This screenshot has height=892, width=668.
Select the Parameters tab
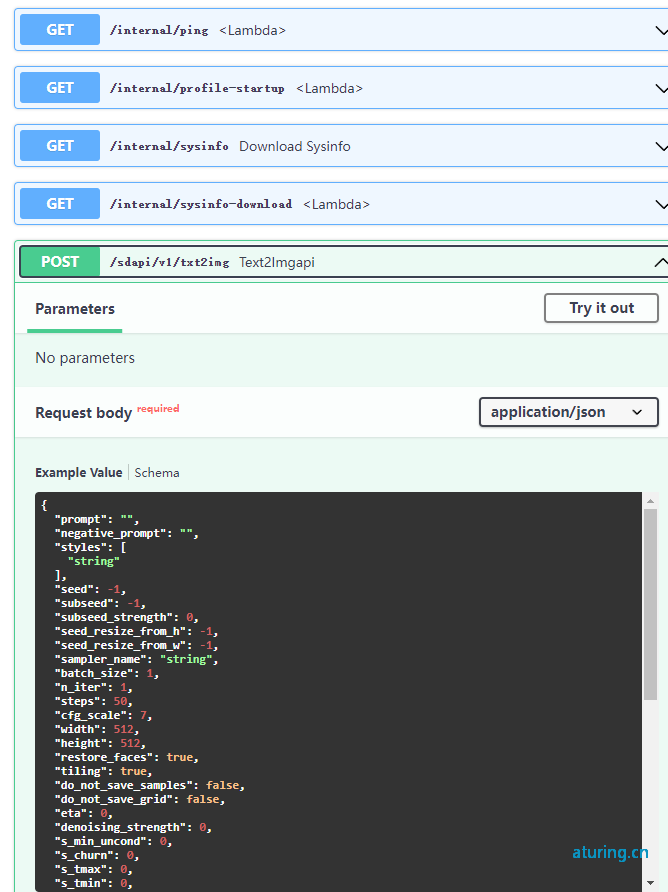pos(75,309)
